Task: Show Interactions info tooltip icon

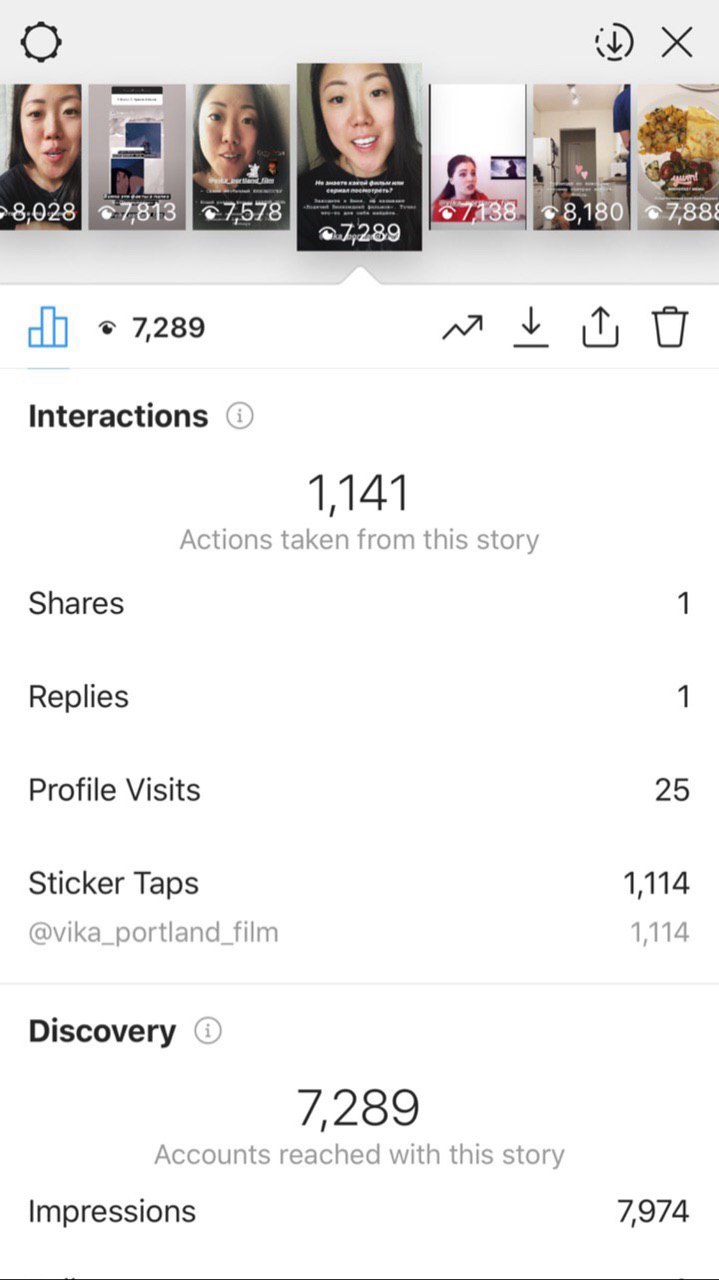Action: point(239,416)
